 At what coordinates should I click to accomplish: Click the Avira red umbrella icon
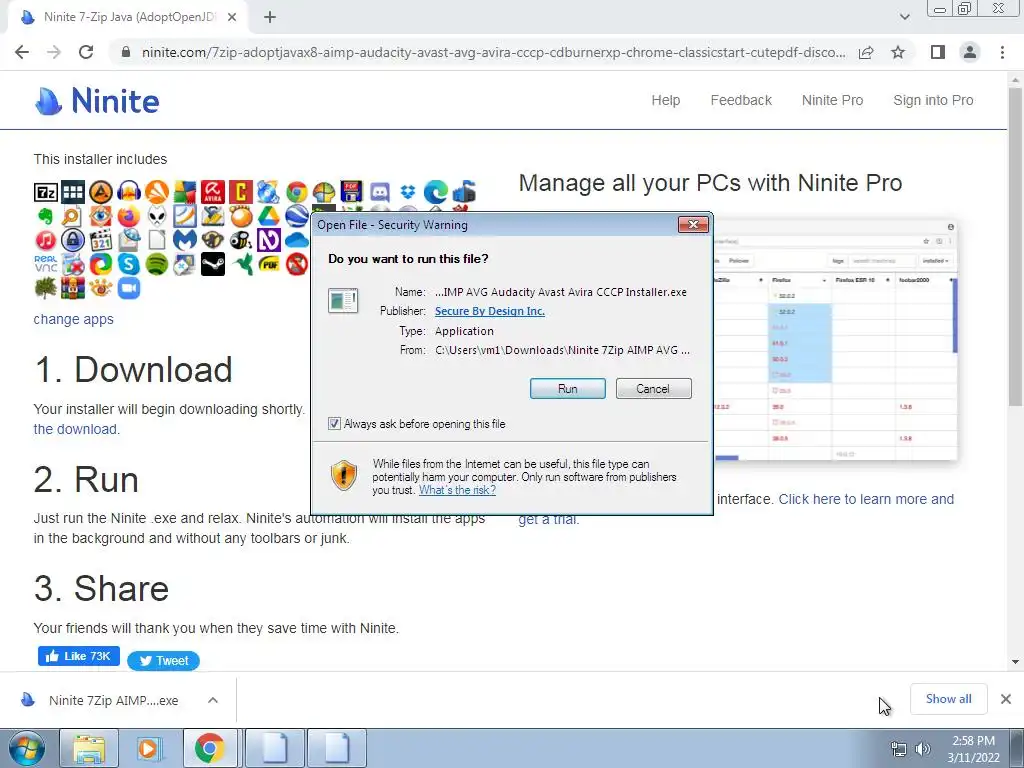point(213,192)
